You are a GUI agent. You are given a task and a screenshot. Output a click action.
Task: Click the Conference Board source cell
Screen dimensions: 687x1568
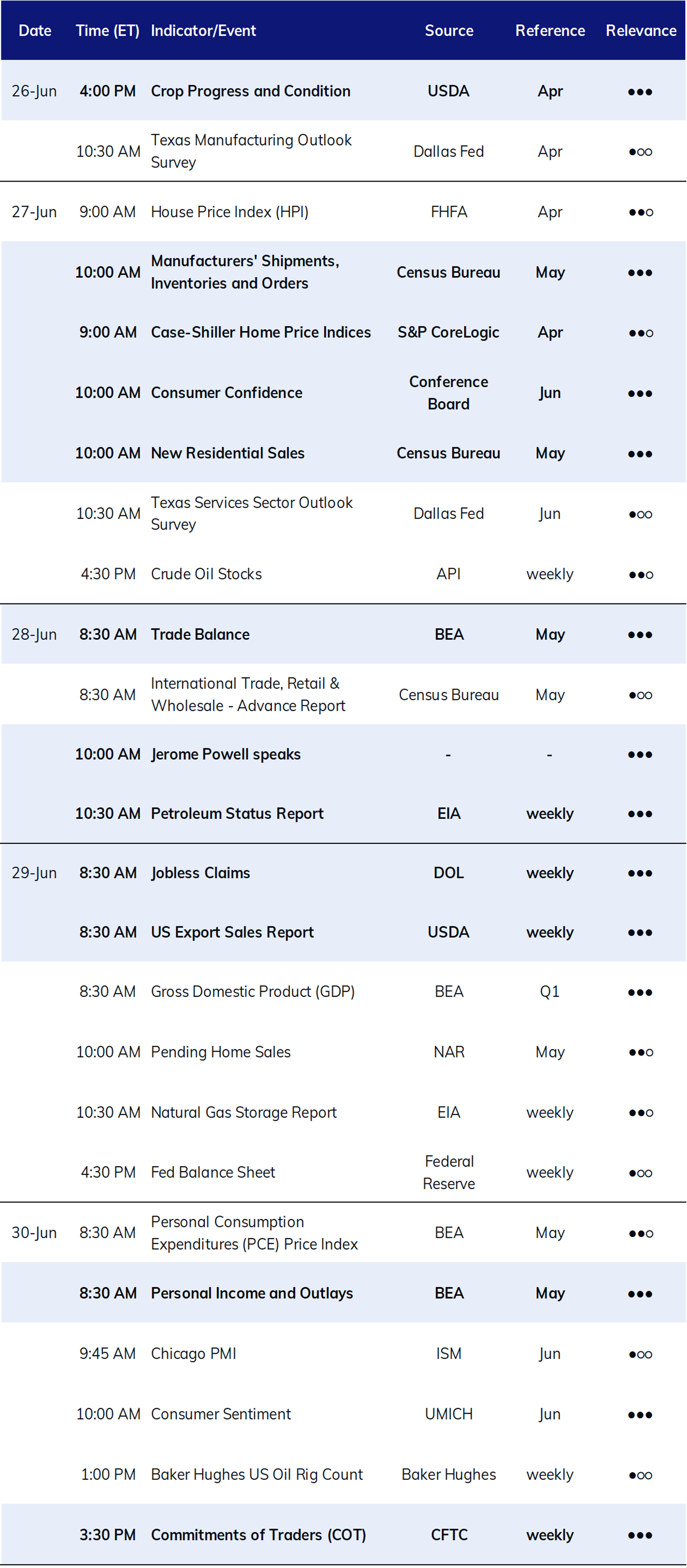449,392
